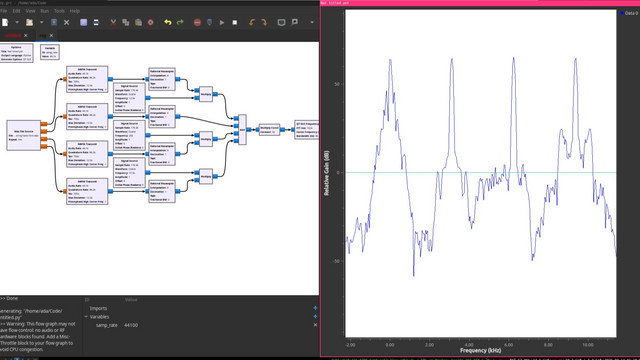Execute the flow graph with play button
Image resolution: width=640 pixels, height=360 pixels.
[x=222, y=22]
